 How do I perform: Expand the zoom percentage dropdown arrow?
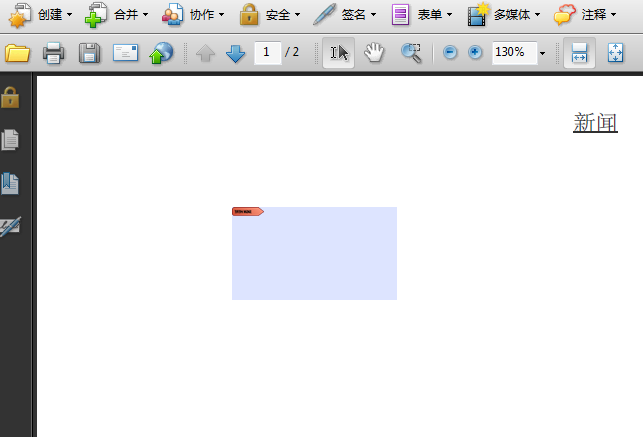tap(543, 53)
